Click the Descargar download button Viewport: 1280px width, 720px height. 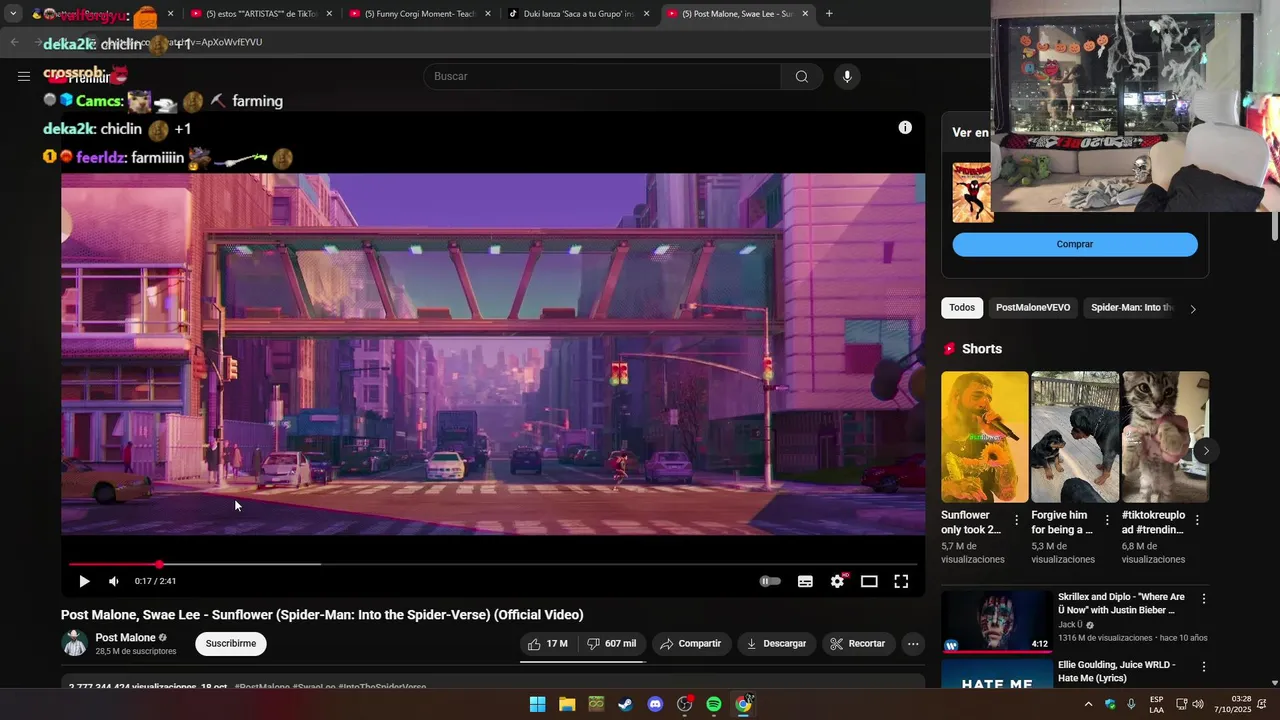[776, 644]
